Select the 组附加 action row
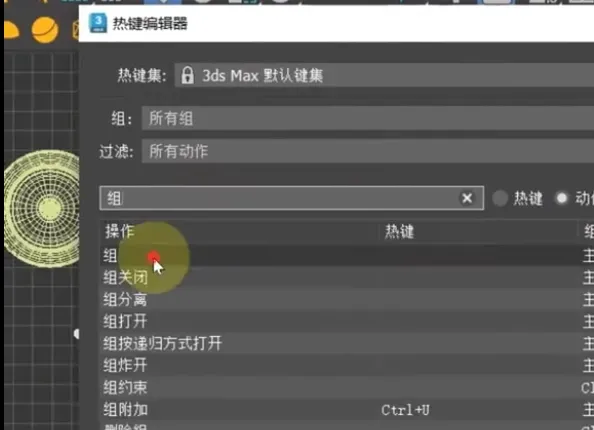 (x=347, y=409)
